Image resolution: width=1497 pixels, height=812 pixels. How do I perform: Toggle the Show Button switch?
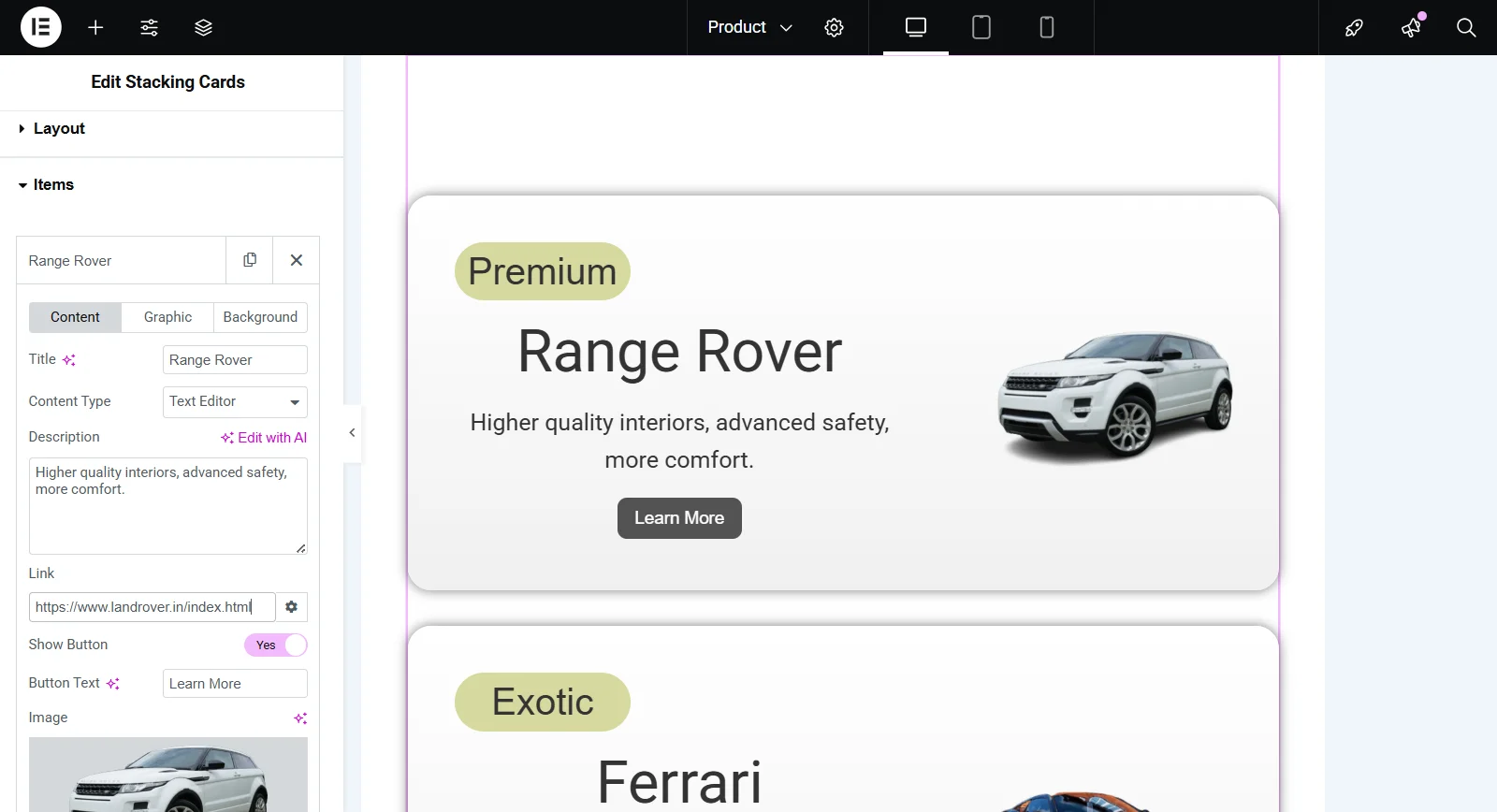coord(276,645)
